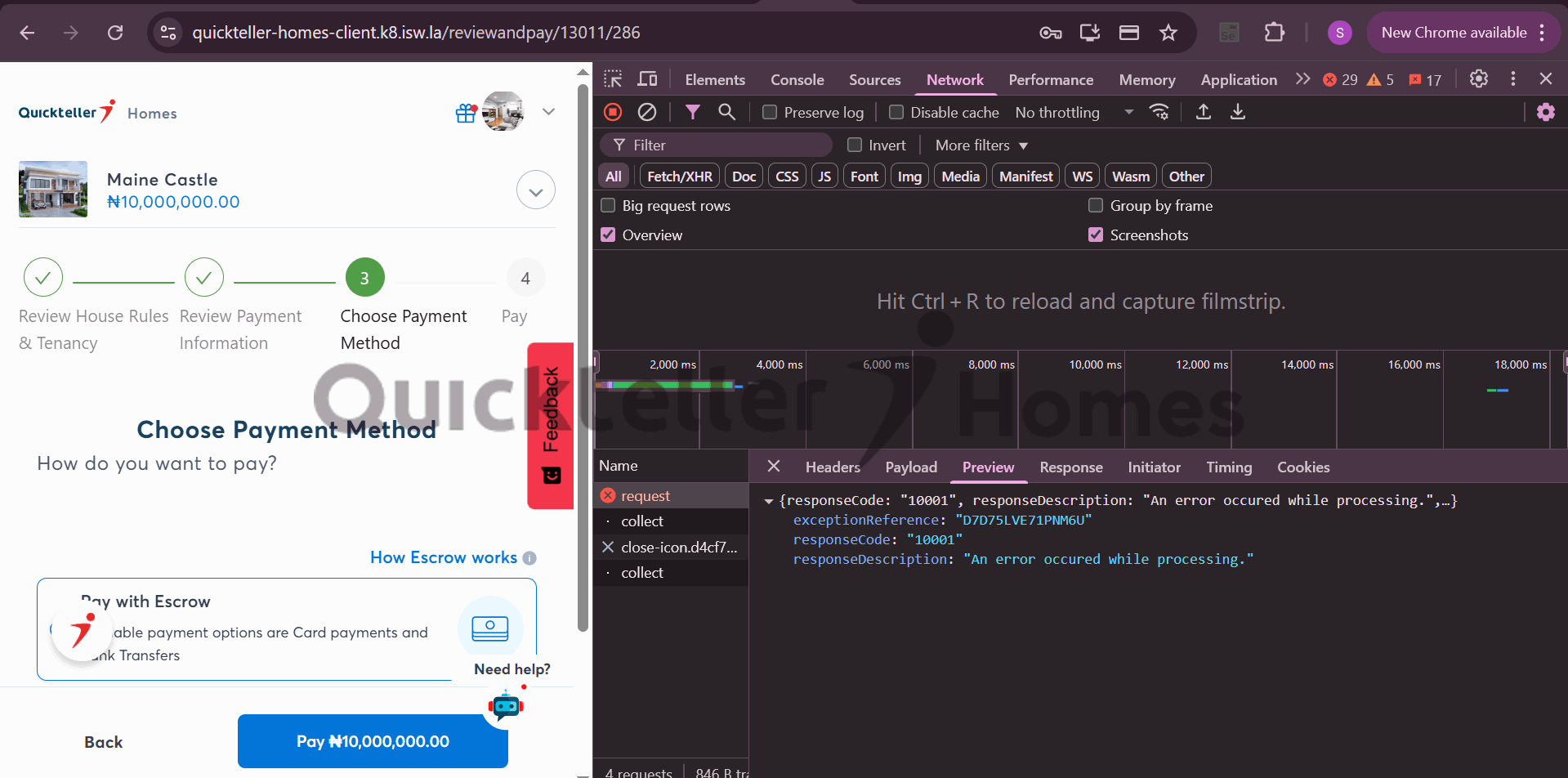The width and height of the screenshot is (1568, 778).
Task: Click the stop recording network log icon
Action: pos(613,112)
